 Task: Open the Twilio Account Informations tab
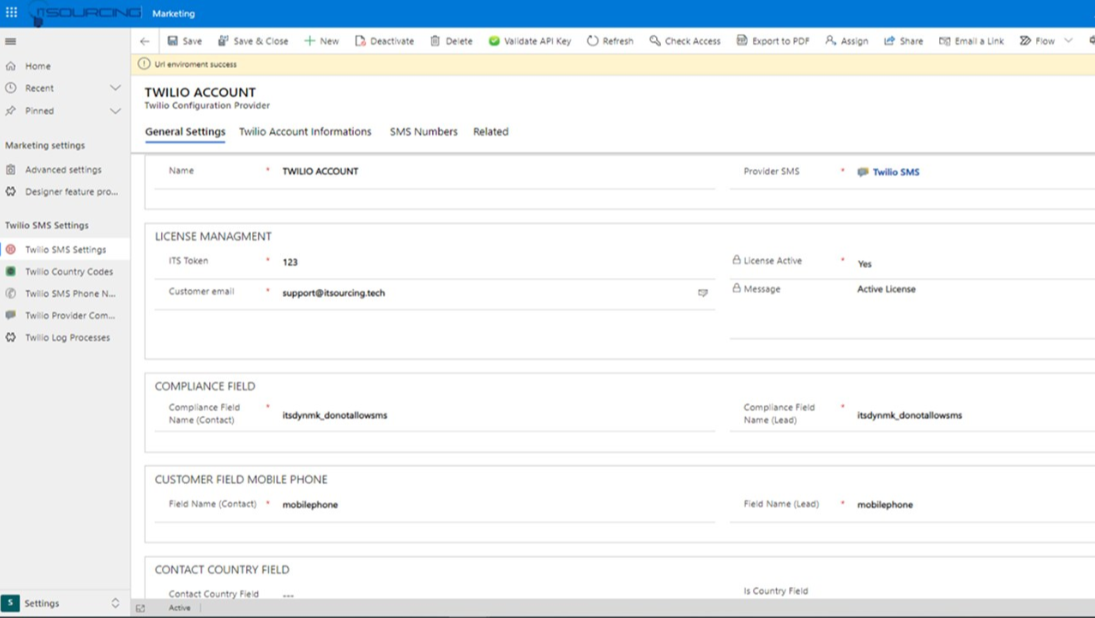point(305,131)
